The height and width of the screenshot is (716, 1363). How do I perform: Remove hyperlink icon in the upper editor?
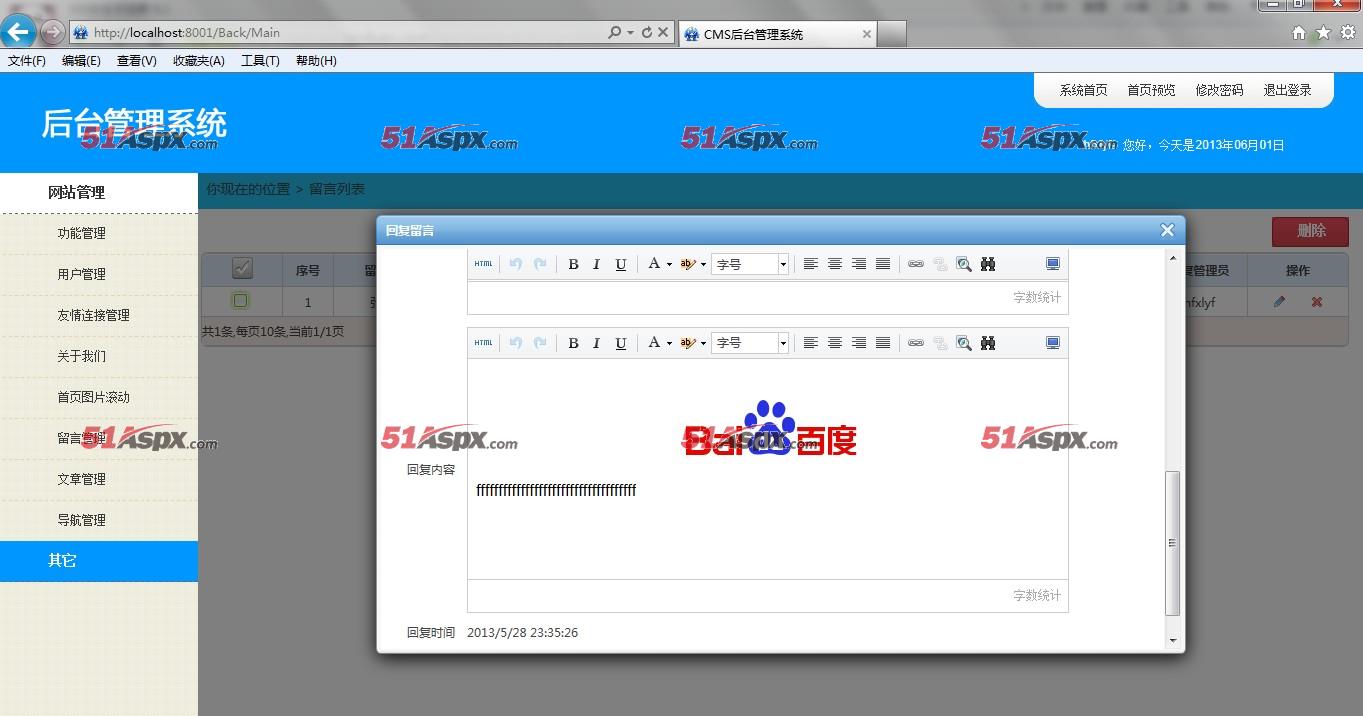pos(940,264)
